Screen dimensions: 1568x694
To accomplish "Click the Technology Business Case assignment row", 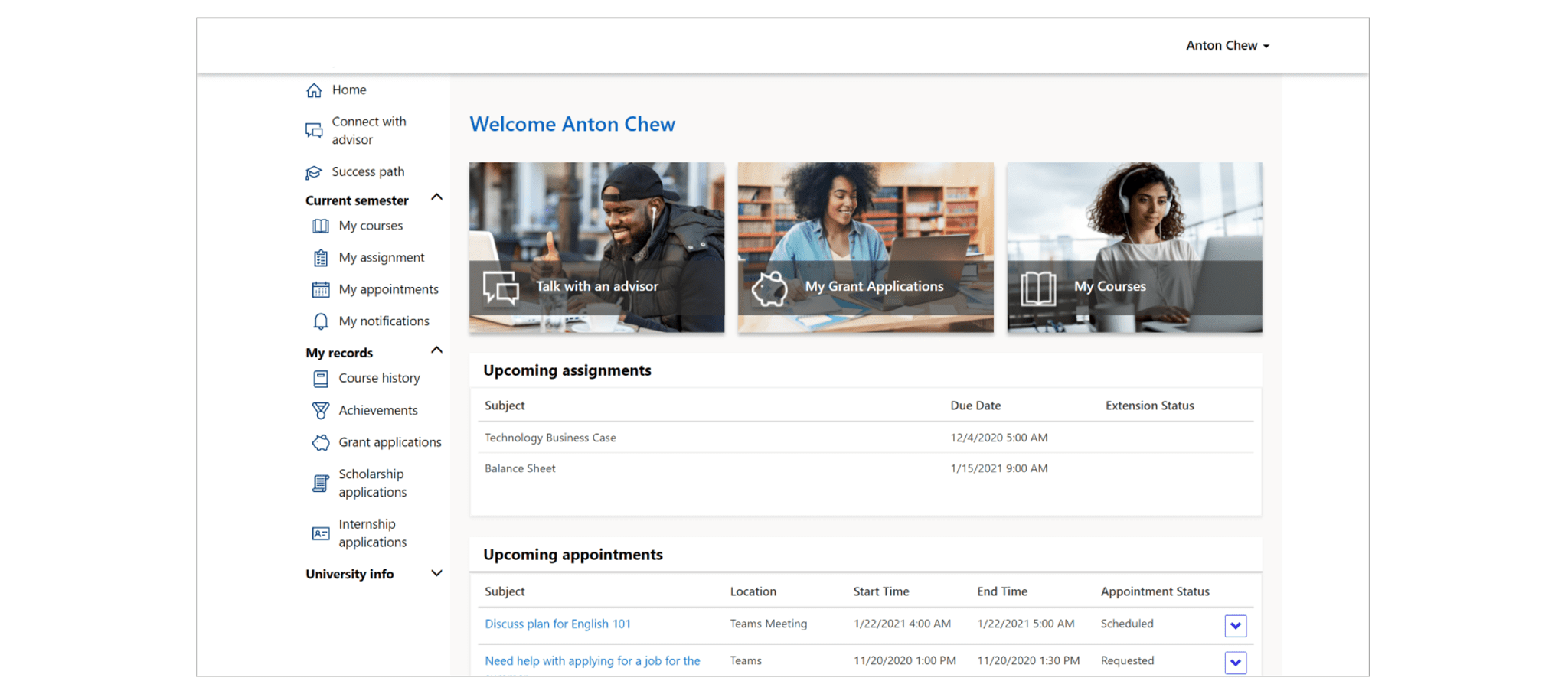I will pyautogui.click(x=865, y=438).
